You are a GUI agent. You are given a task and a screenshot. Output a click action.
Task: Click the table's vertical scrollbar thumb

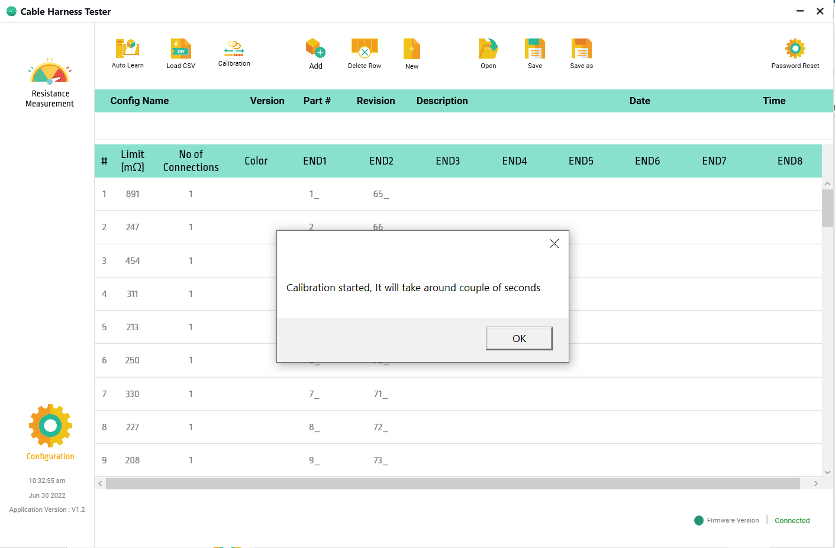point(827,208)
